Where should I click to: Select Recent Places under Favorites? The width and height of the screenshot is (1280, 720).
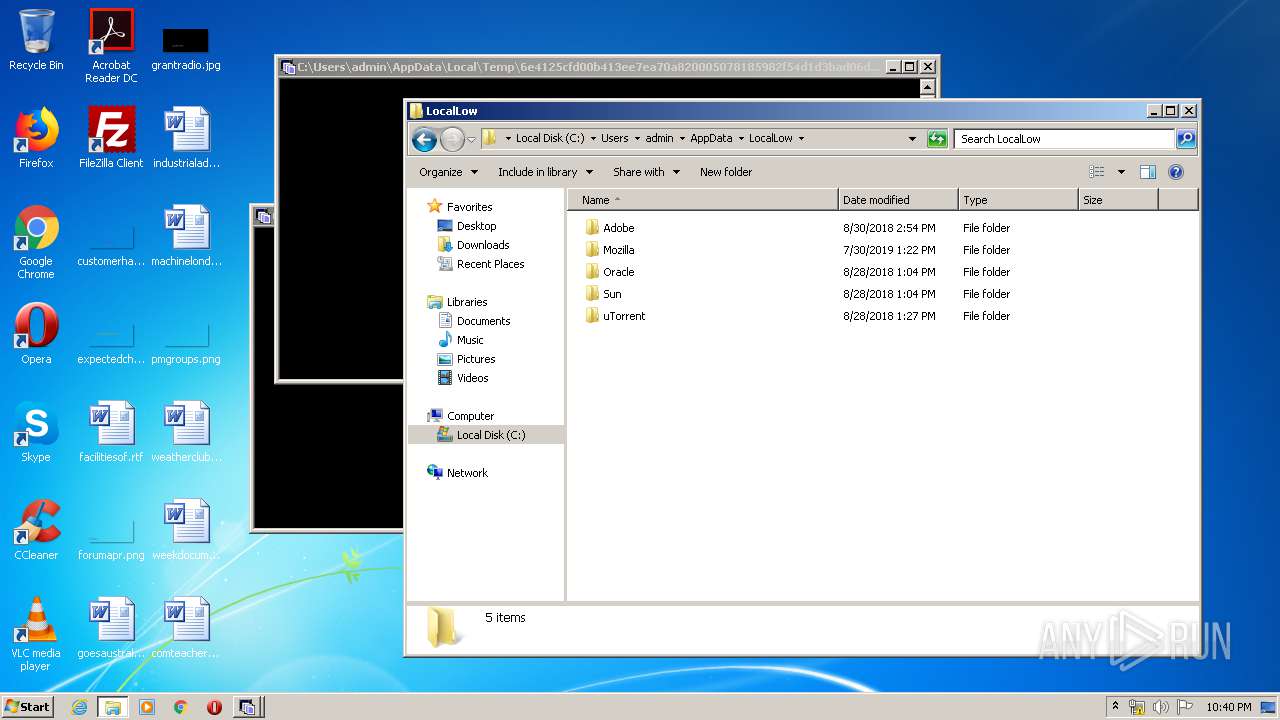[490, 264]
